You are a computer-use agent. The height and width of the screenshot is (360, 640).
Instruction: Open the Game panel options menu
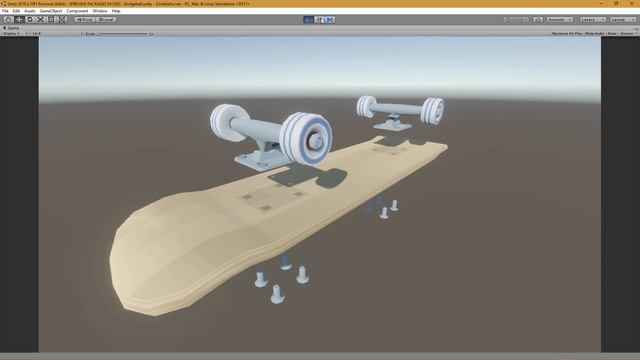(x=636, y=28)
